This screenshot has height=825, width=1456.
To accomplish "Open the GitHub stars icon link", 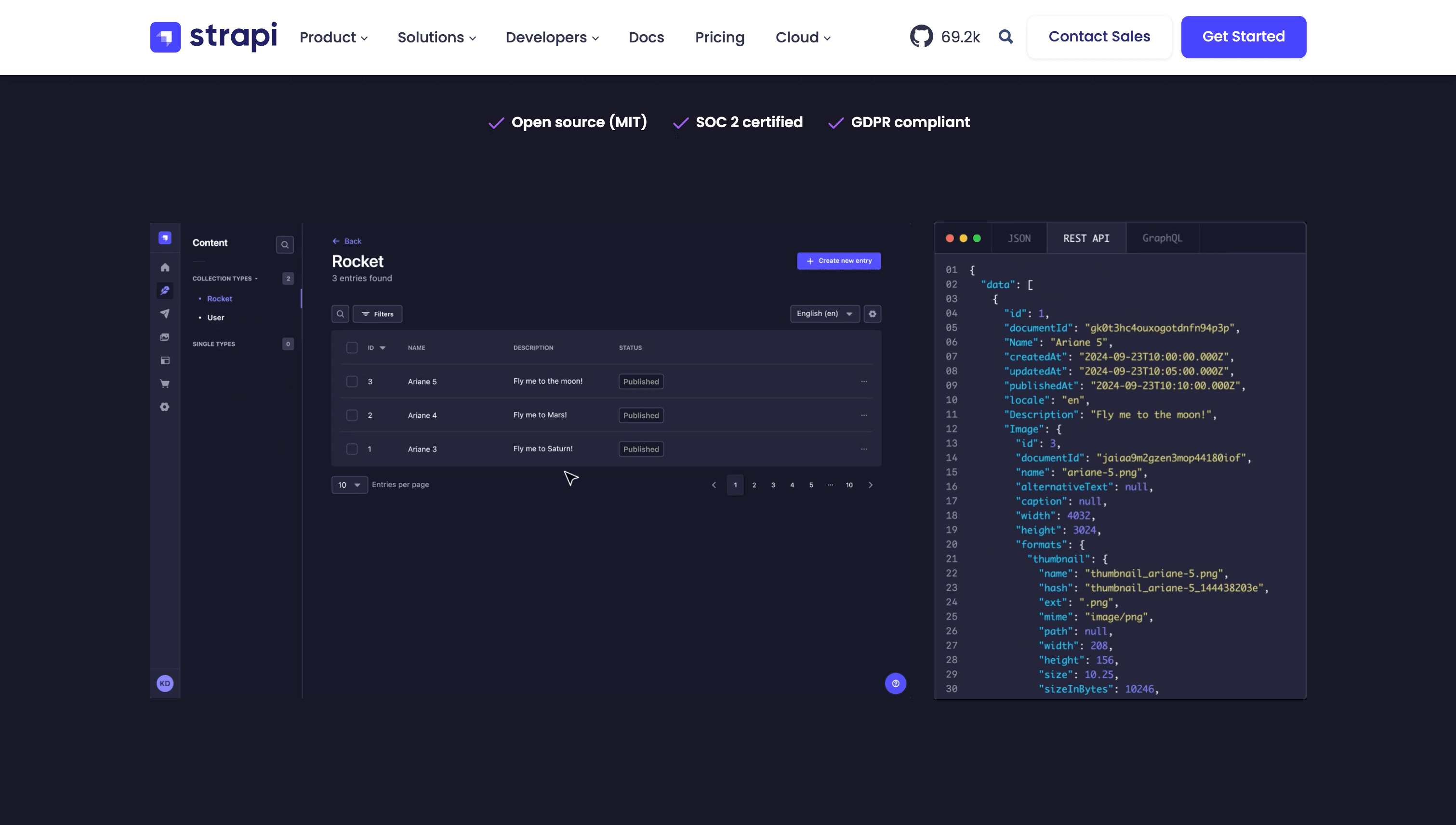I will pos(921,37).
